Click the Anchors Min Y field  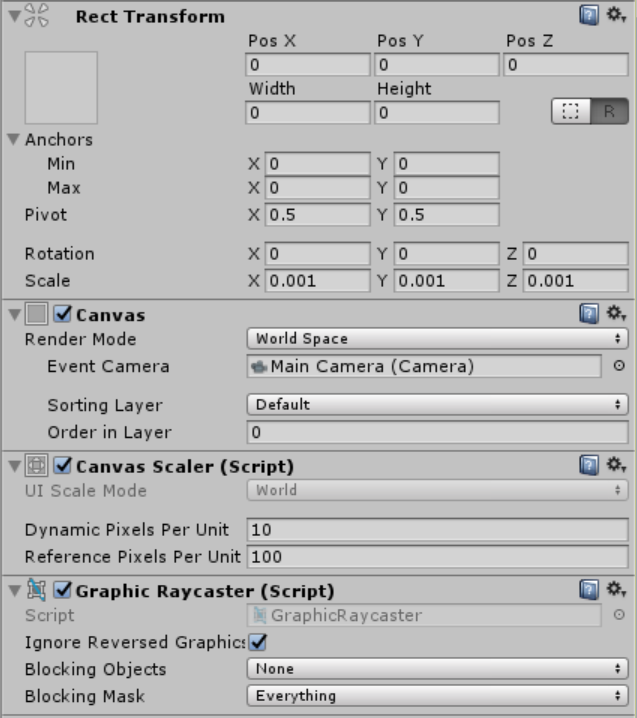[x=446, y=164]
